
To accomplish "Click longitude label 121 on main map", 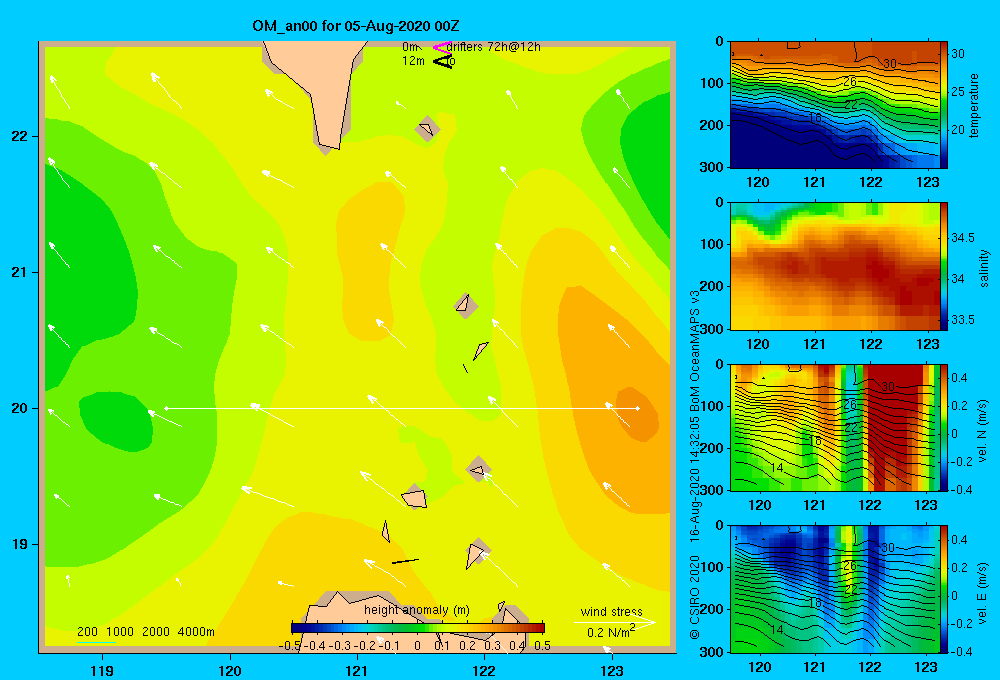I will [357, 670].
